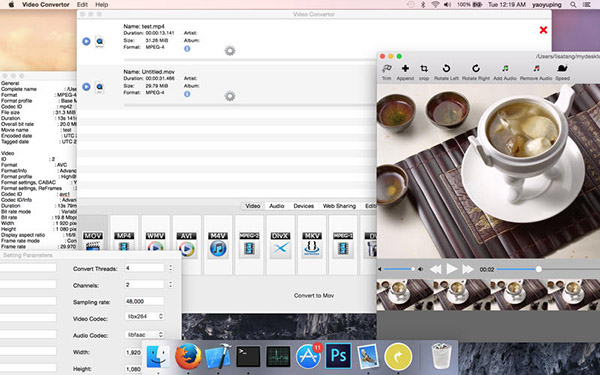This screenshot has width=600, height=375.
Task: Select Append tool in editor window
Action: 405,72
